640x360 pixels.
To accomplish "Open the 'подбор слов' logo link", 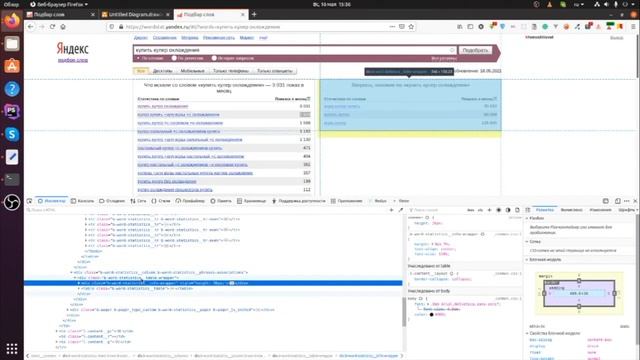I will 73,60.
